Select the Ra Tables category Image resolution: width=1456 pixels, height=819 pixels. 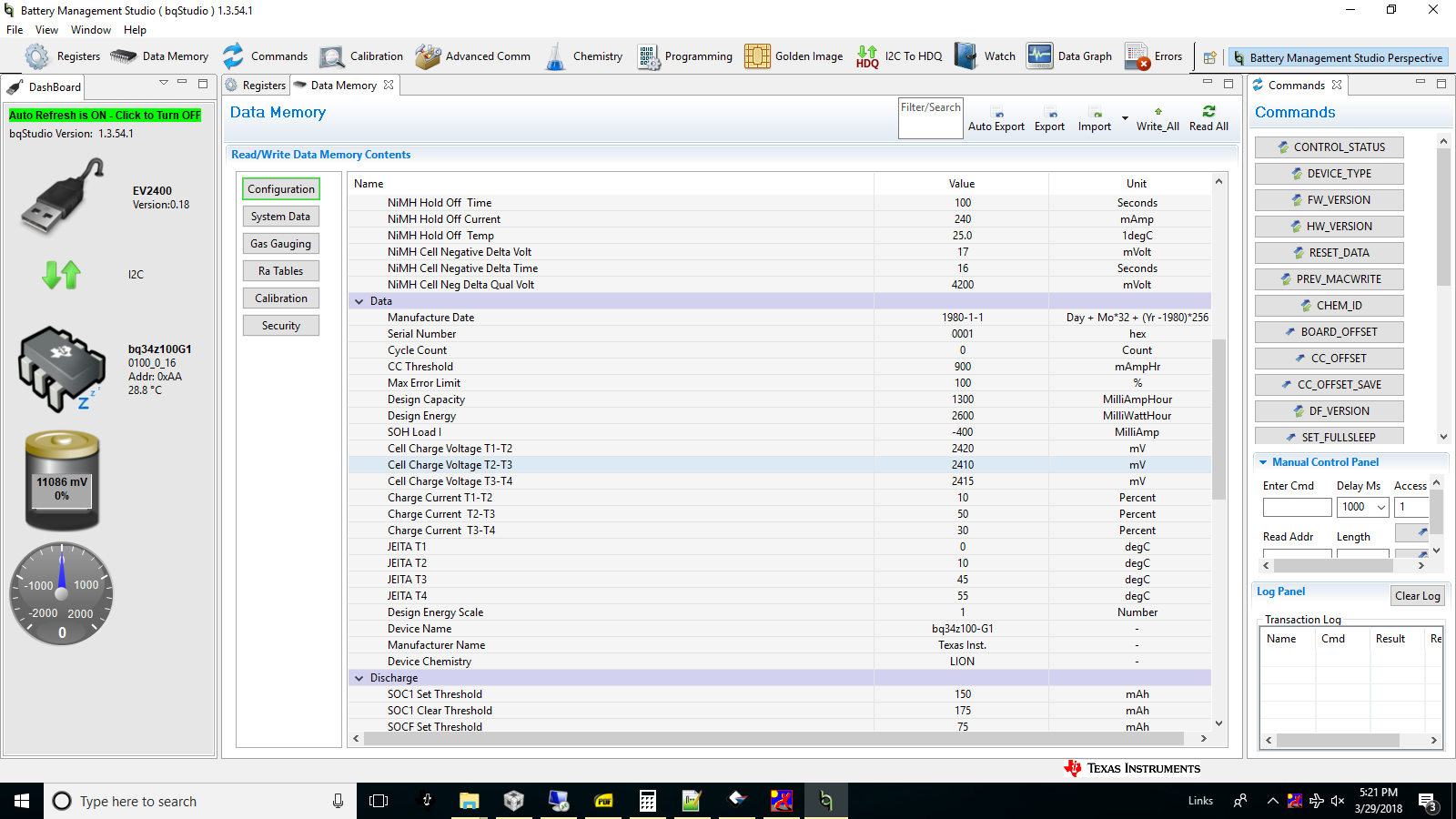tap(281, 271)
